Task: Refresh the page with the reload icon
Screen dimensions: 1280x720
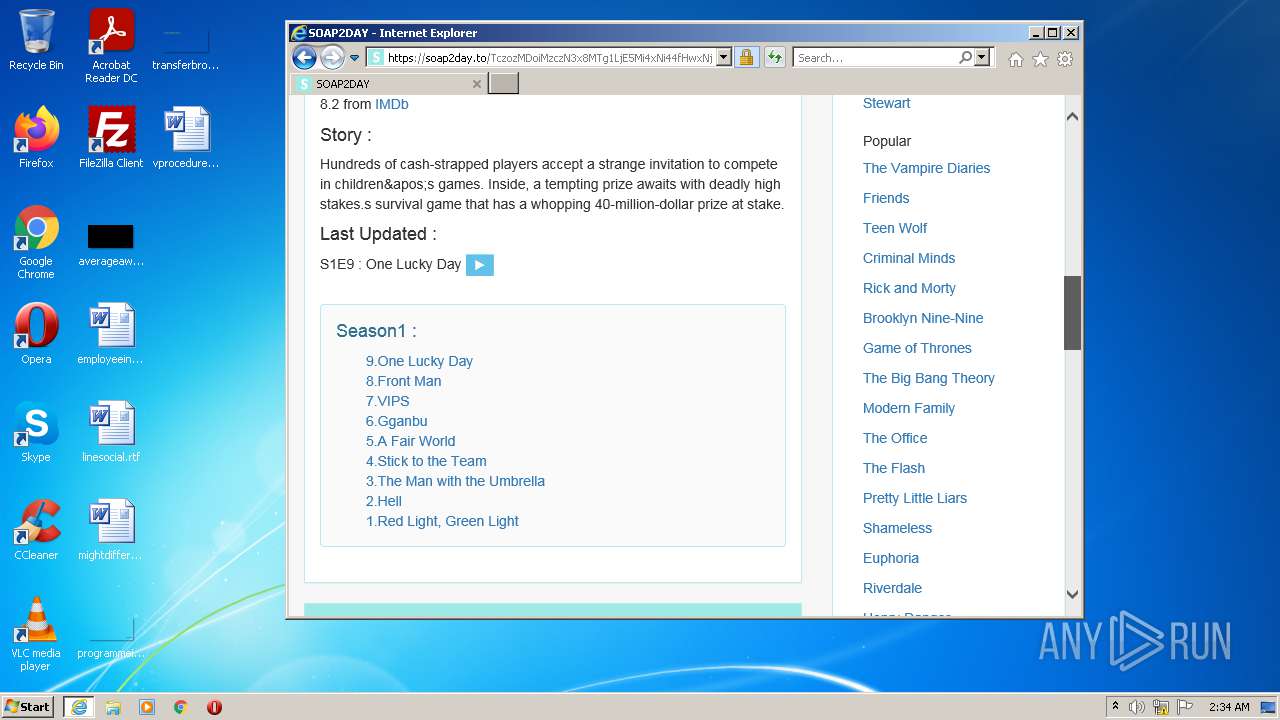Action: click(x=774, y=58)
